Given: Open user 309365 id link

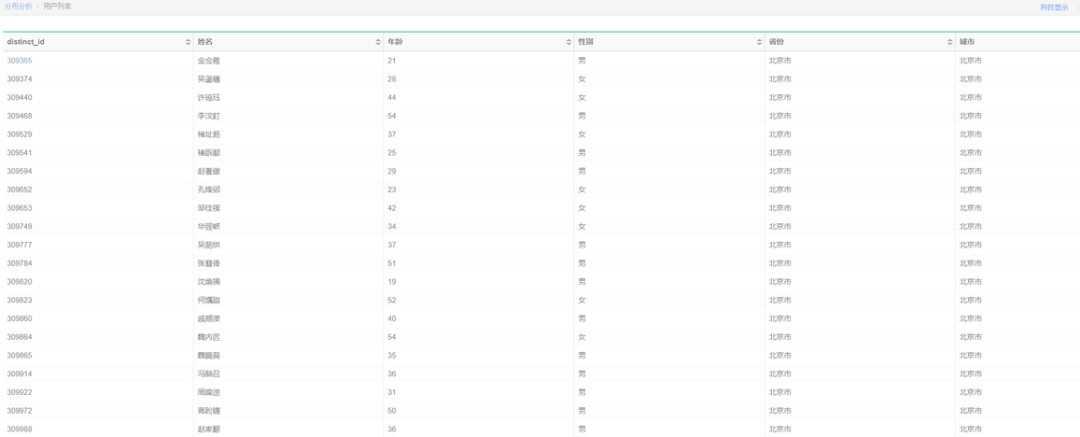Looking at the screenshot, I should pos(19,61).
